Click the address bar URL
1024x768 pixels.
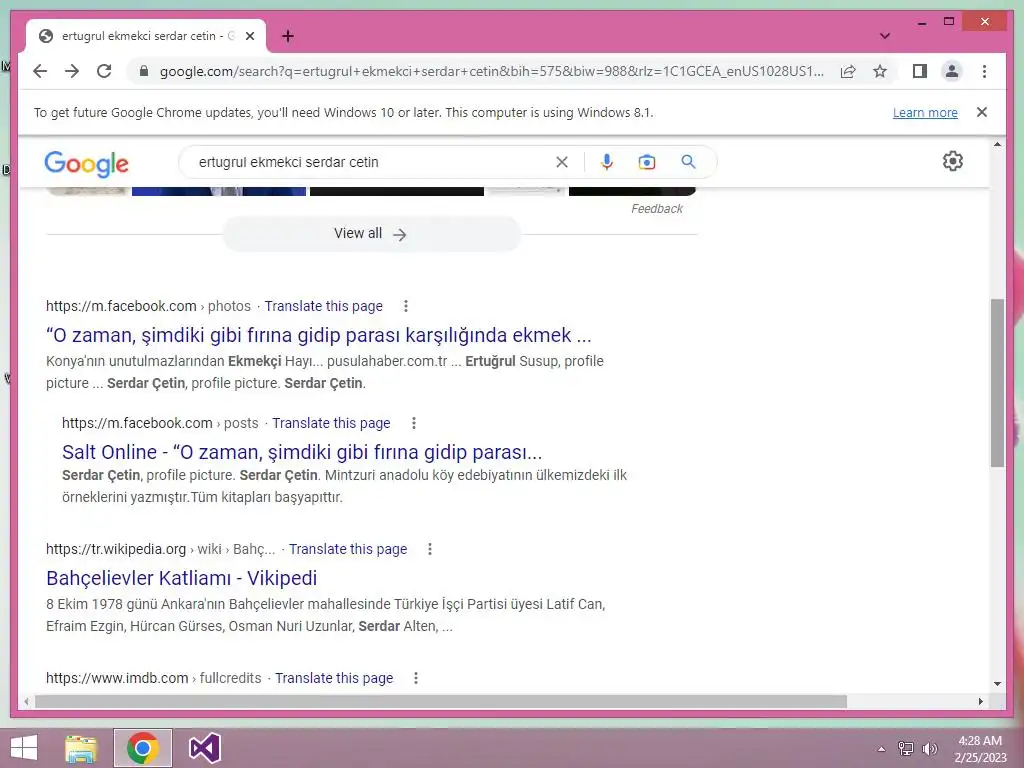491,71
